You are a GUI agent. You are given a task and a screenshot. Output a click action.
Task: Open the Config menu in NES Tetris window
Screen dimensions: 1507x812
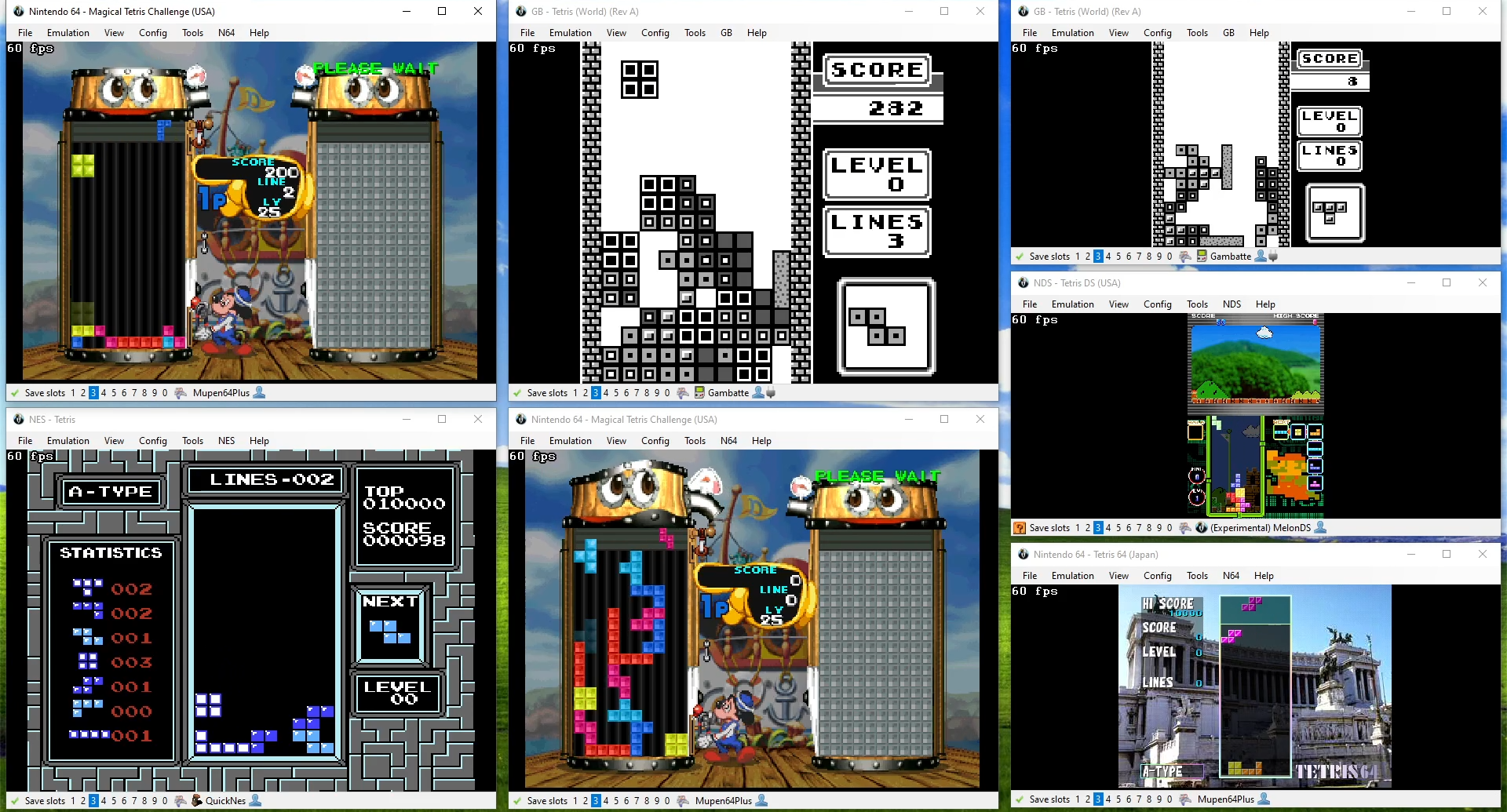[x=153, y=441]
